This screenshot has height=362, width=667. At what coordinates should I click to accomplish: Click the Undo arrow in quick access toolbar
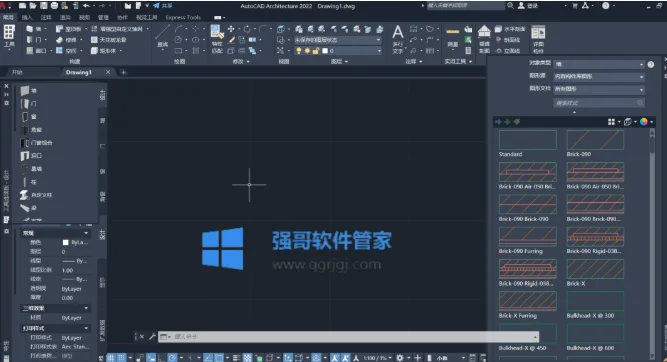(86, 6)
